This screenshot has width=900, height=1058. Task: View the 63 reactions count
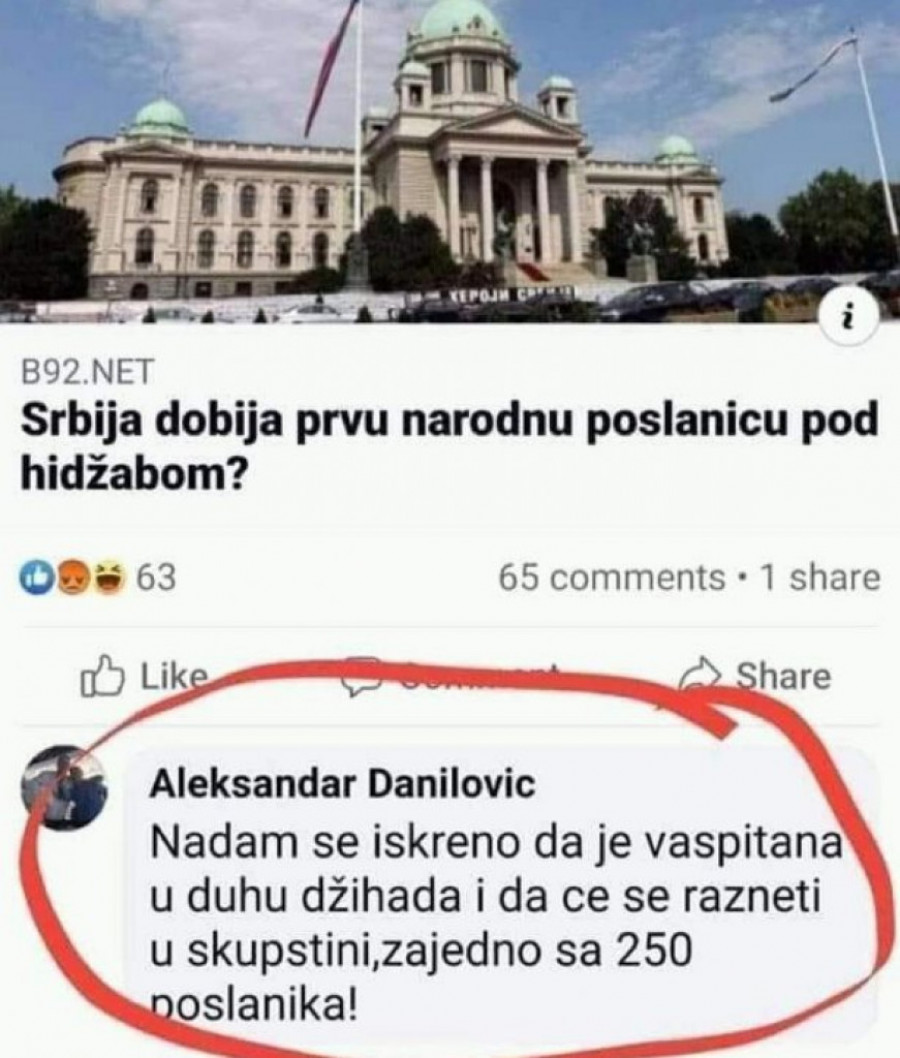pos(157,578)
